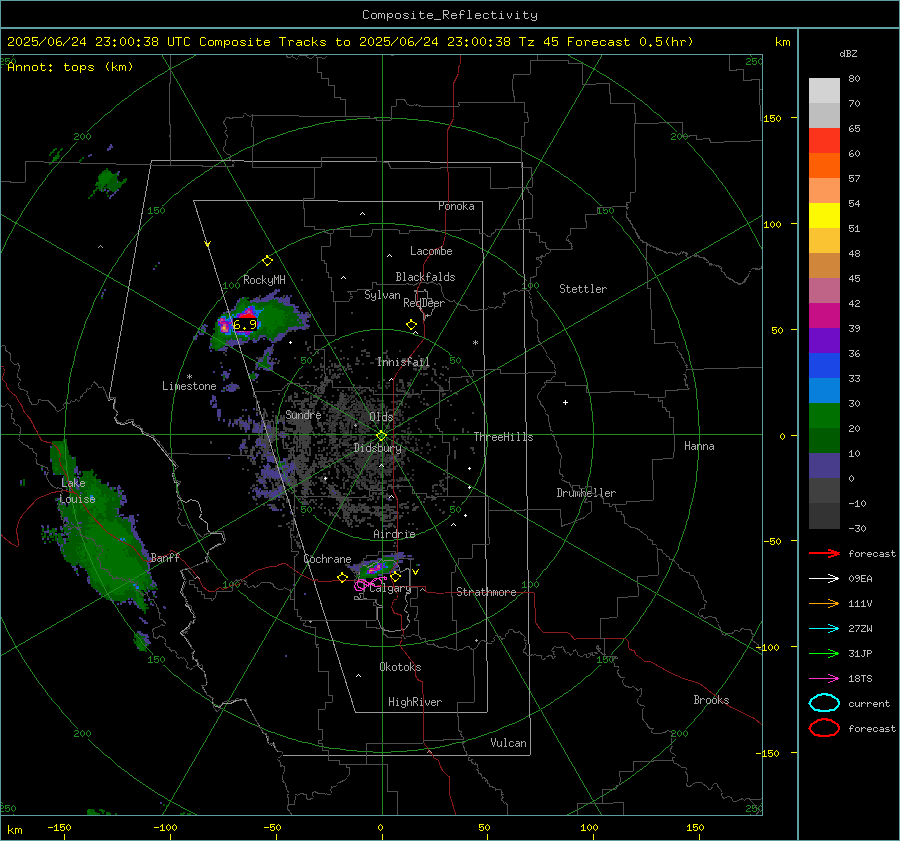The height and width of the screenshot is (841, 900).
Task: Click the Sundre town label
Action: tap(303, 414)
